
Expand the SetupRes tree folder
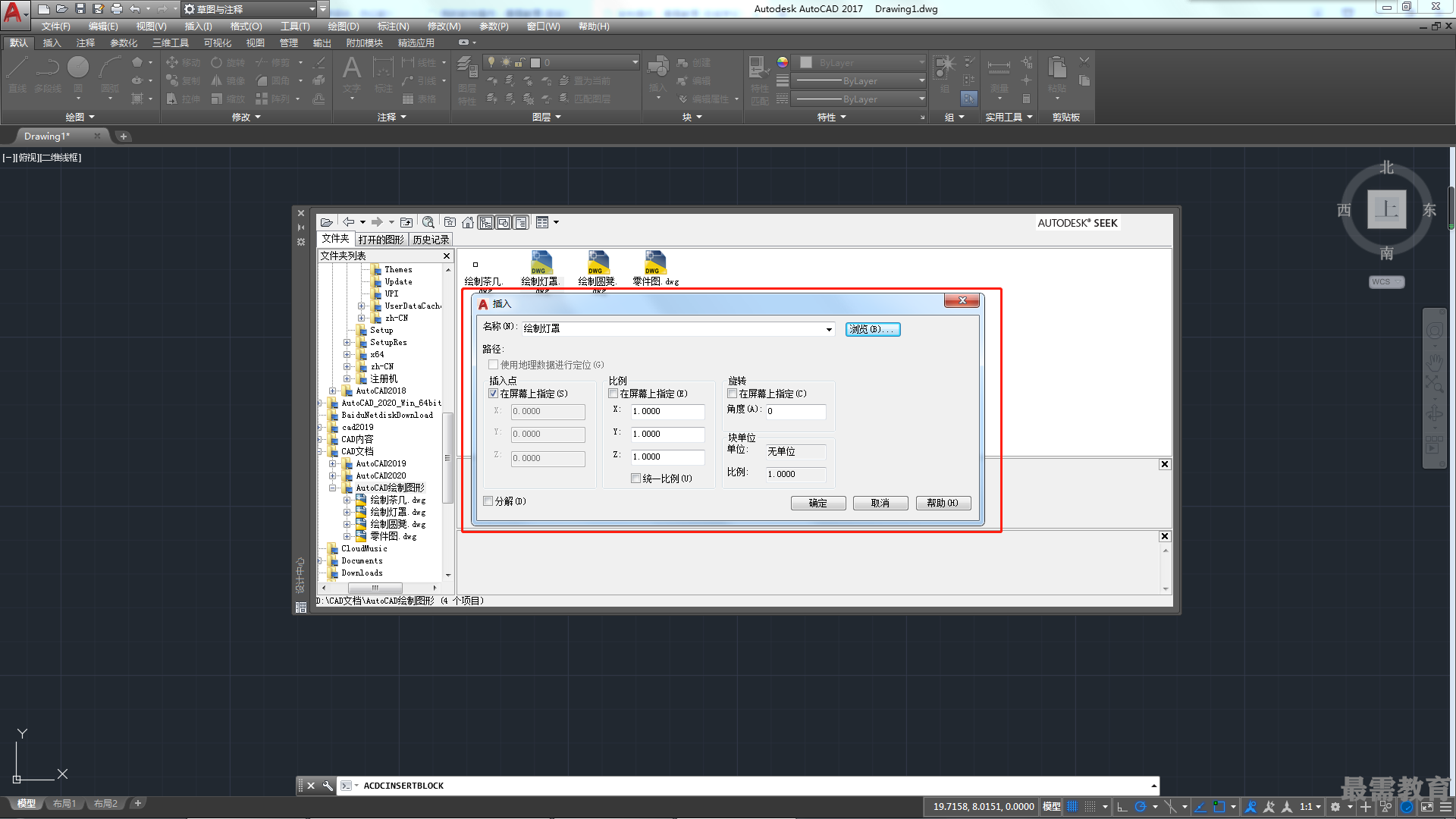(x=347, y=342)
